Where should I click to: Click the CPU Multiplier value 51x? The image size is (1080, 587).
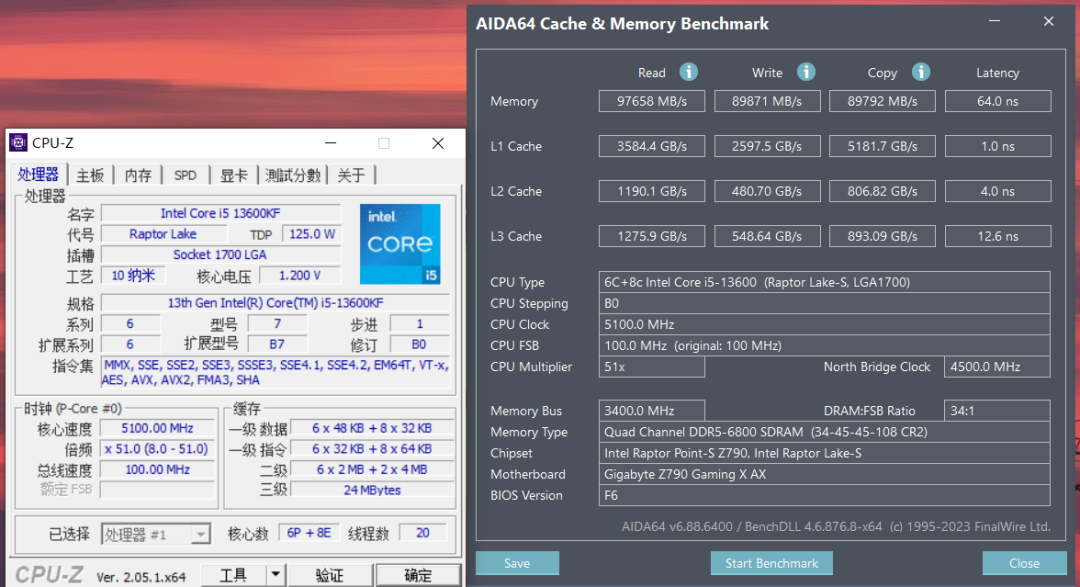click(x=652, y=367)
